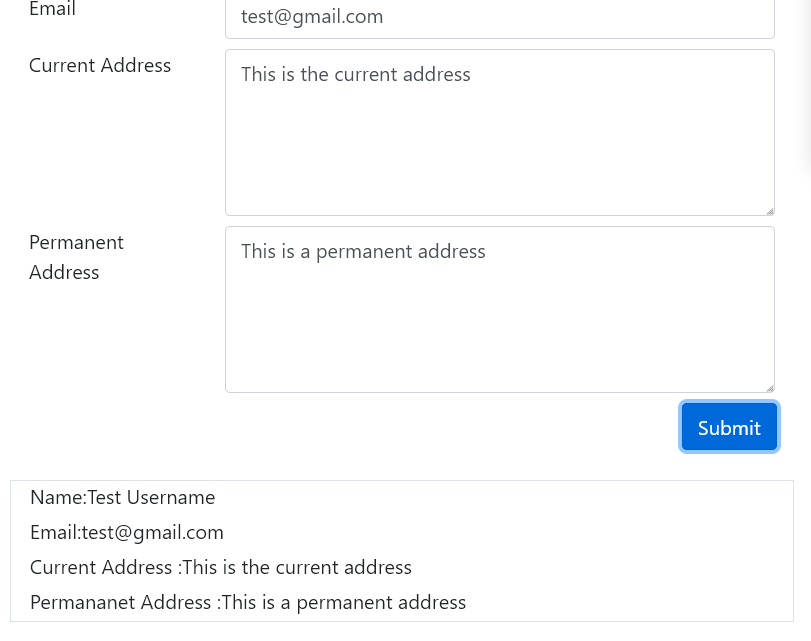The image size is (811, 641).
Task: Click the typed text 'This is the current address' in textarea
Action: (x=355, y=75)
